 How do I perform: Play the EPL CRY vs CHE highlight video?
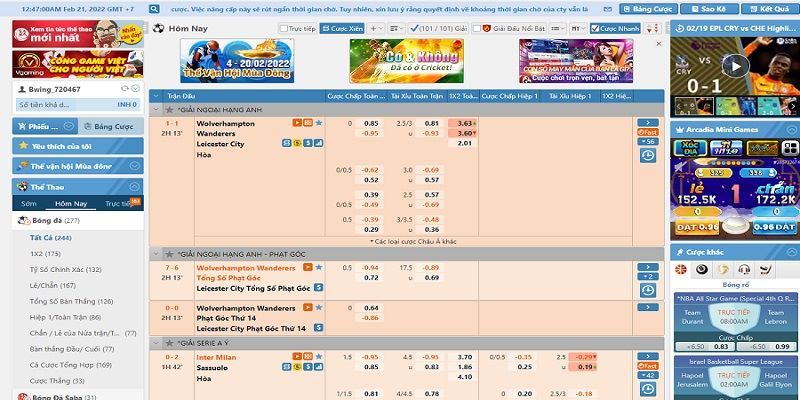click(x=735, y=67)
